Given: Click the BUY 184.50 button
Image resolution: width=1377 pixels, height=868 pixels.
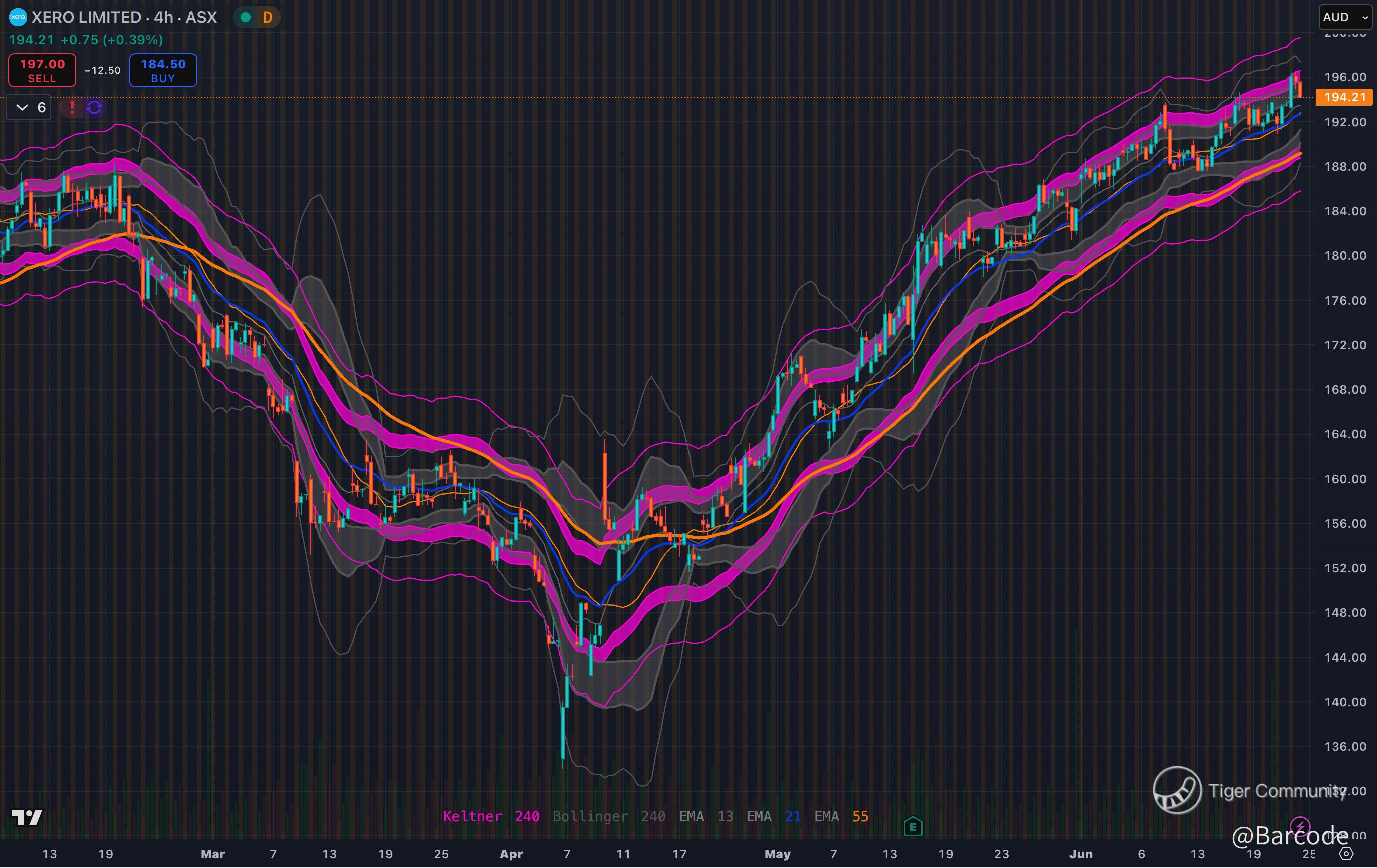Looking at the screenshot, I should (x=163, y=71).
